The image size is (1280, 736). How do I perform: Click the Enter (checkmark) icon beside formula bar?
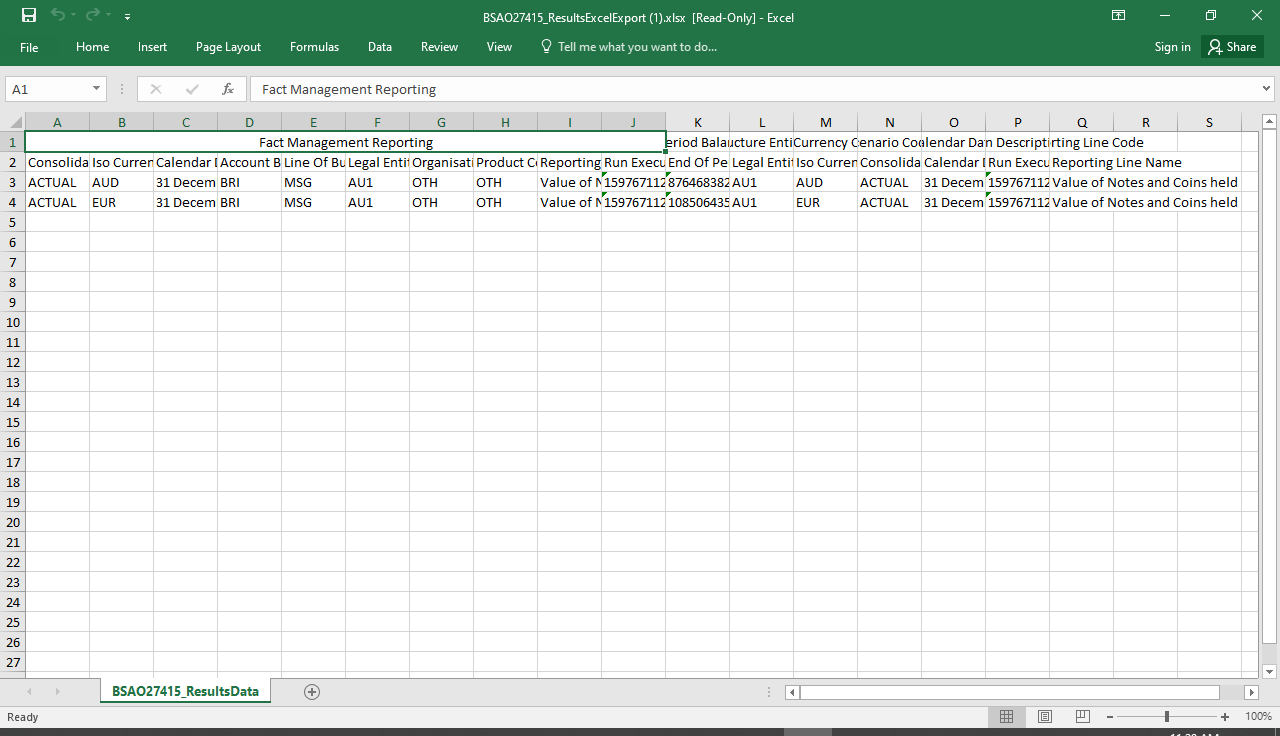click(x=192, y=88)
